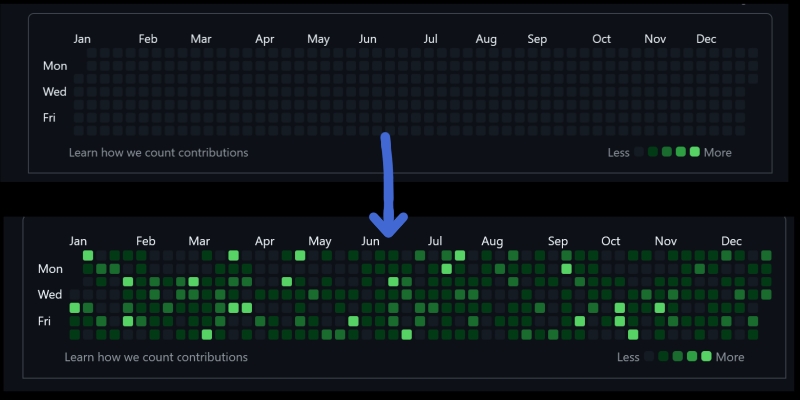Image resolution: width=800 pixels, height=400 pixels.
Task: Click the 'Less' legend label in the lower graph
Action: (628, 357)
